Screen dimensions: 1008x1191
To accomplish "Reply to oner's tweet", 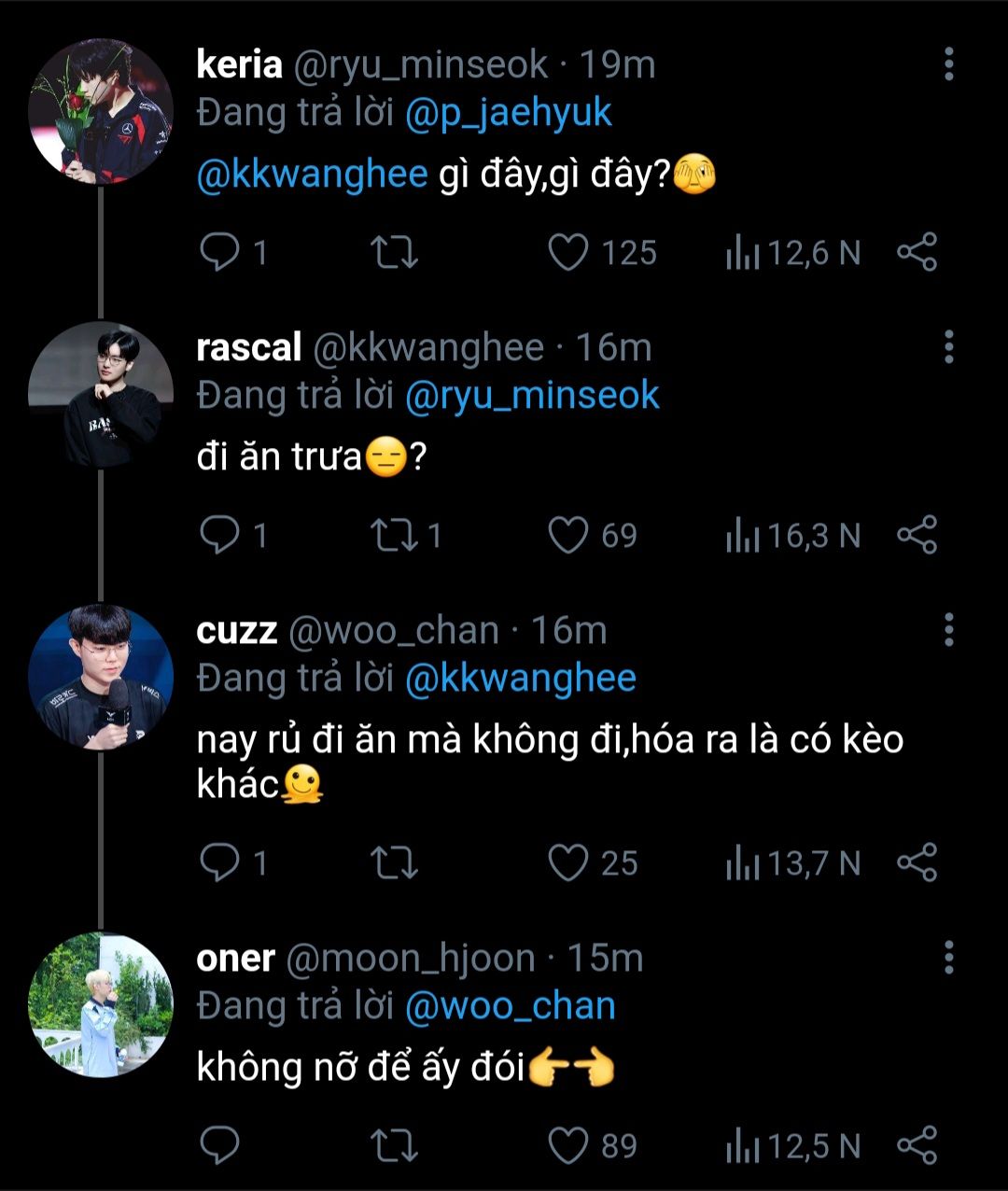I will (x=220, y=1146).
